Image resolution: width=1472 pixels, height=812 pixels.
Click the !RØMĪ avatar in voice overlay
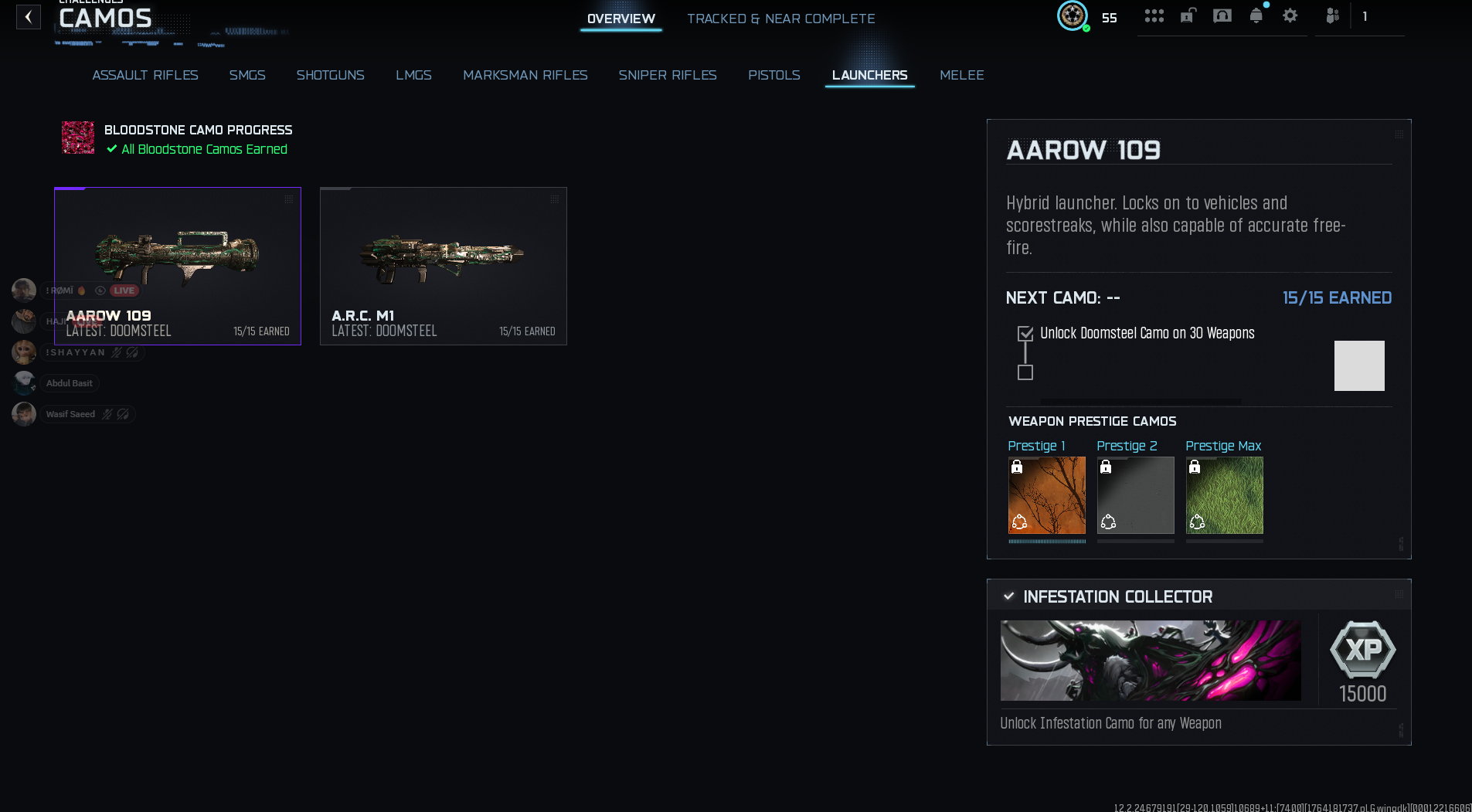(x=24, y=290)
